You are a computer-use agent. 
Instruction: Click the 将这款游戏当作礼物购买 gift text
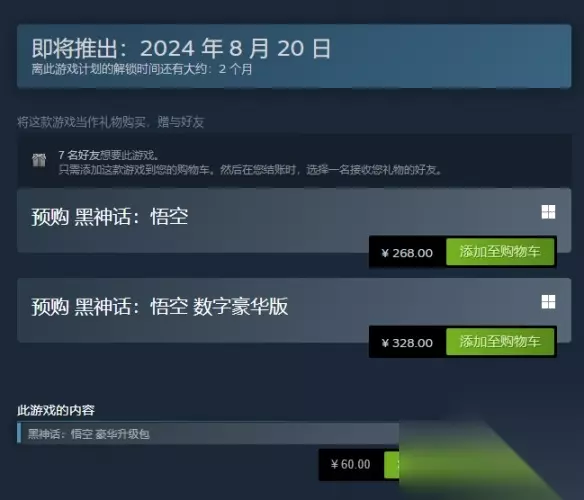[111, 122]
